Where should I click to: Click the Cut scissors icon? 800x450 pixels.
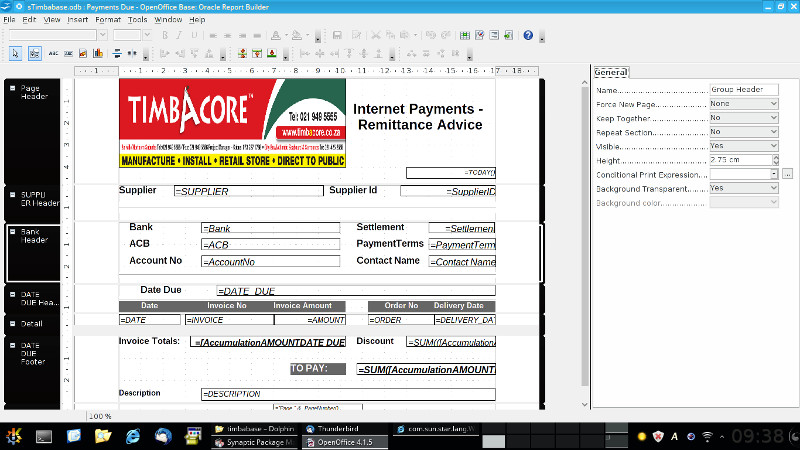[377, 35]
